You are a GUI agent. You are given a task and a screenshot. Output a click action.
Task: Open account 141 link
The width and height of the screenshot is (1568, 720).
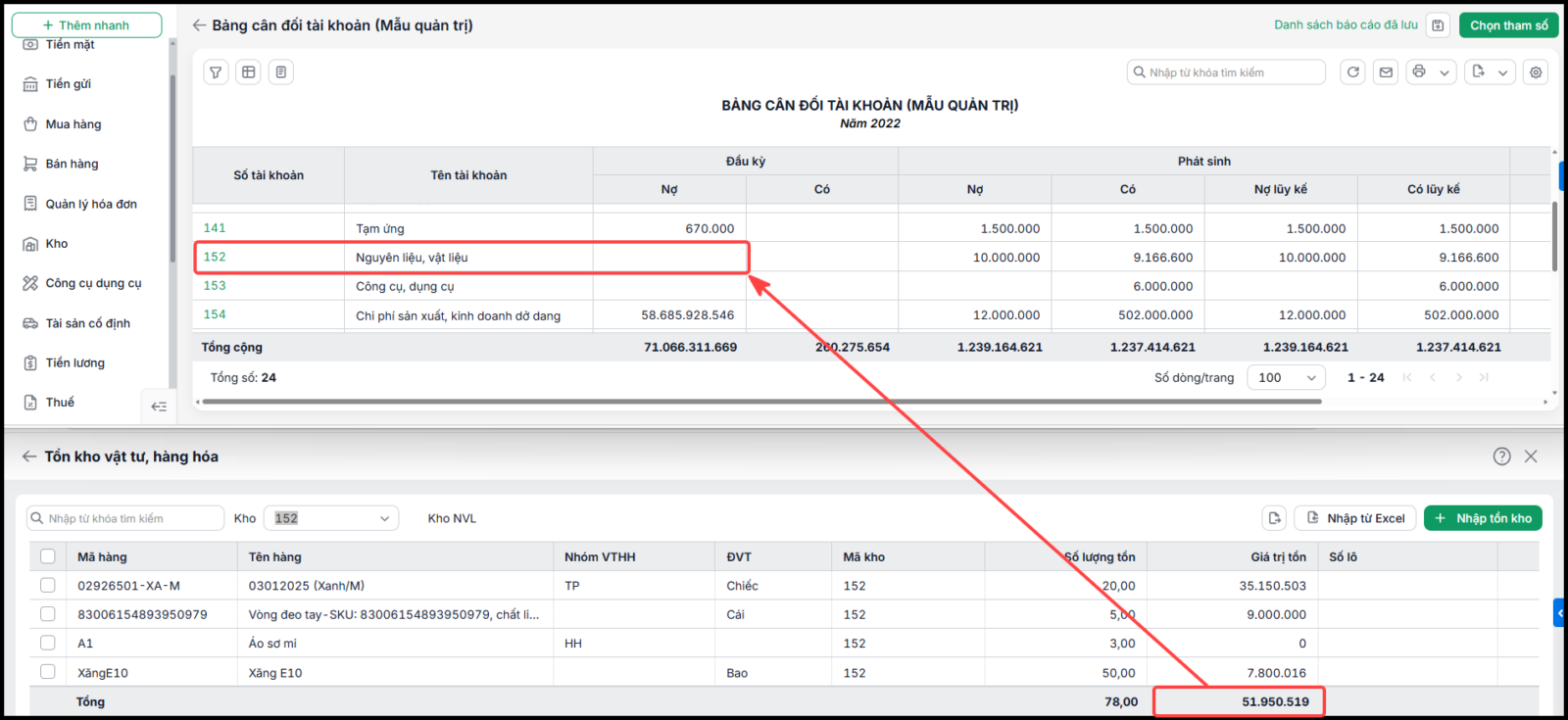pyautogui.click(x=215, y=228)
